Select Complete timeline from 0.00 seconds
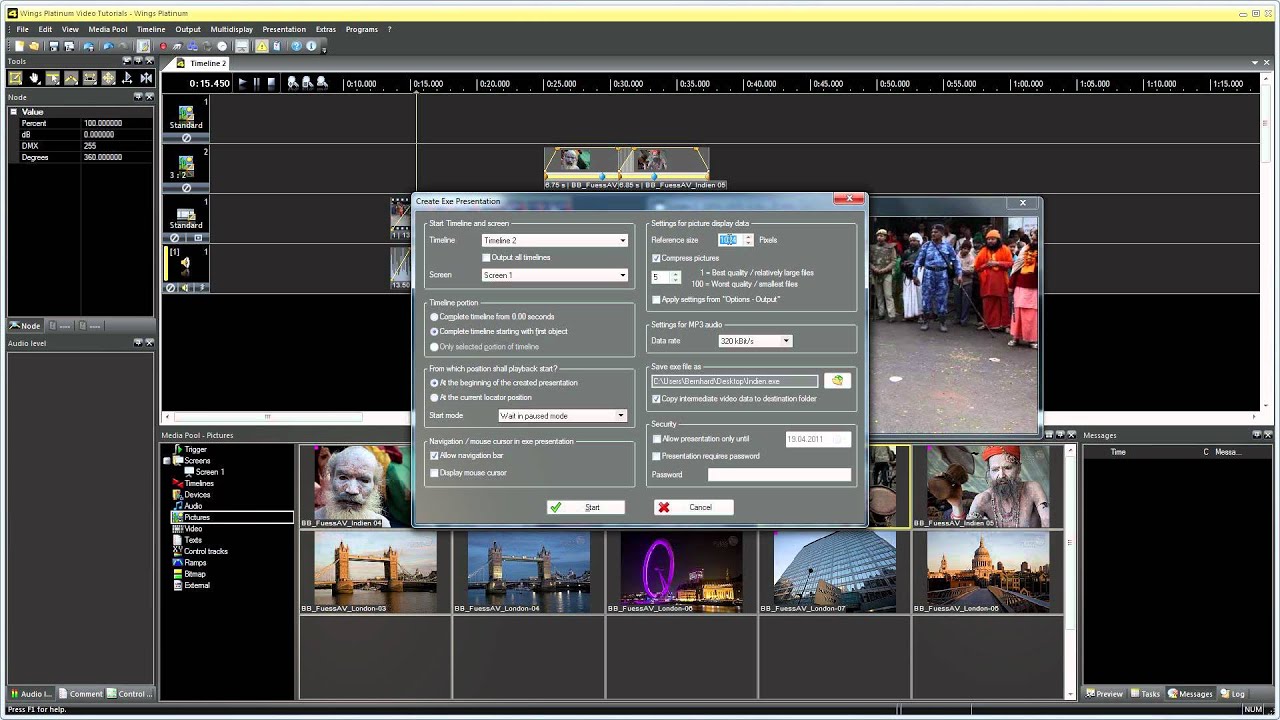1280x720 pixels. pyautogui.click(x=434, y=316)
